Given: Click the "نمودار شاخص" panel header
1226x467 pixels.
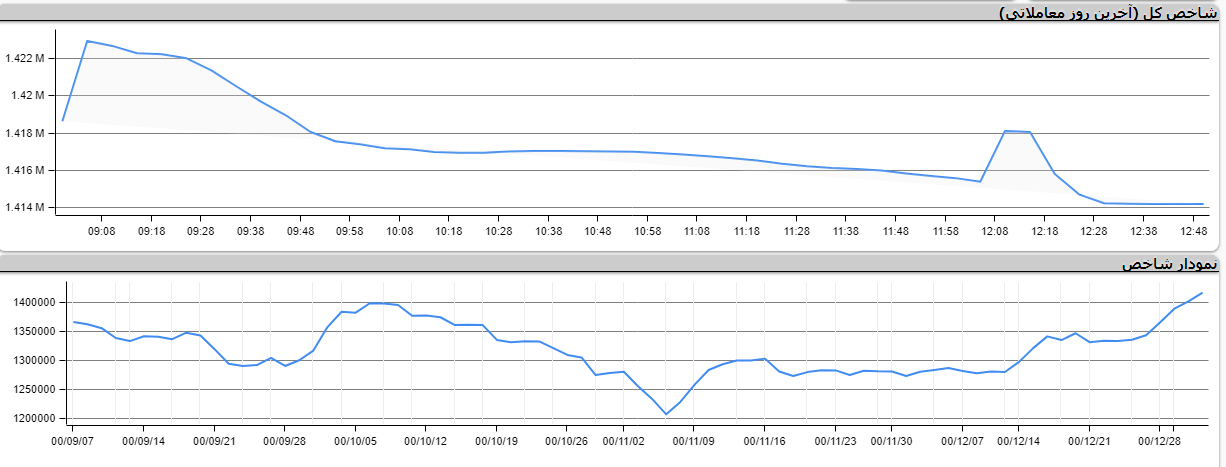Looking at the screenshot, I should pyautogui.click(x=1170, y=265).
